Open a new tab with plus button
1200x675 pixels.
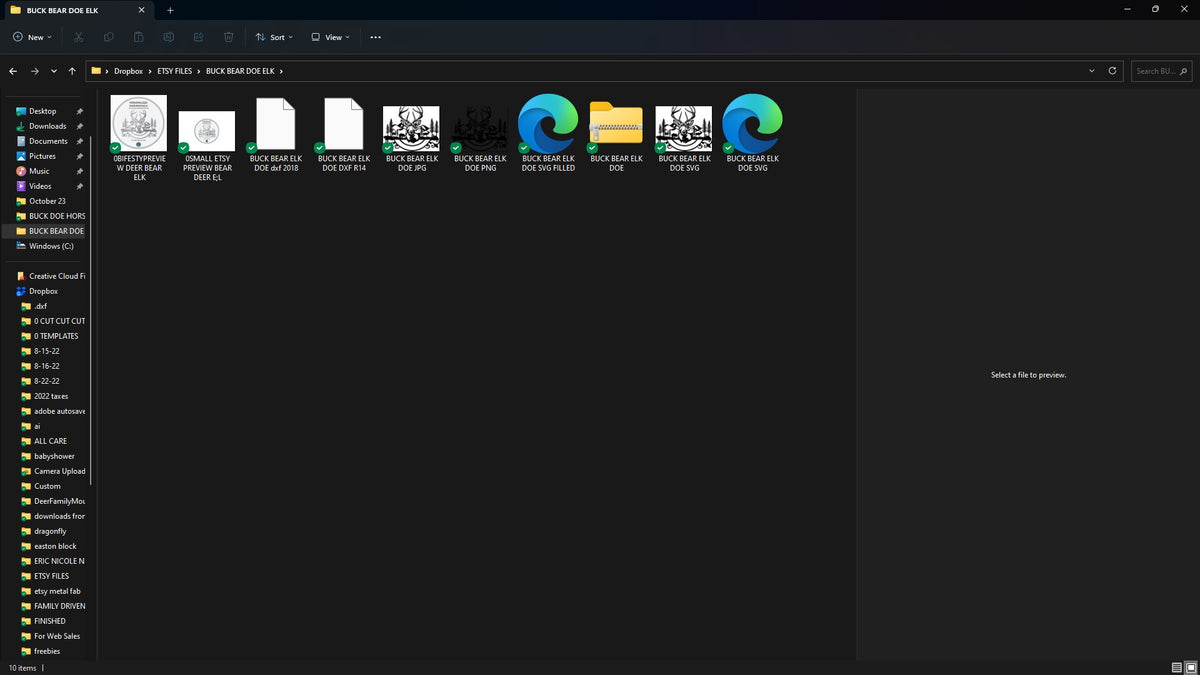click(170, 10)
